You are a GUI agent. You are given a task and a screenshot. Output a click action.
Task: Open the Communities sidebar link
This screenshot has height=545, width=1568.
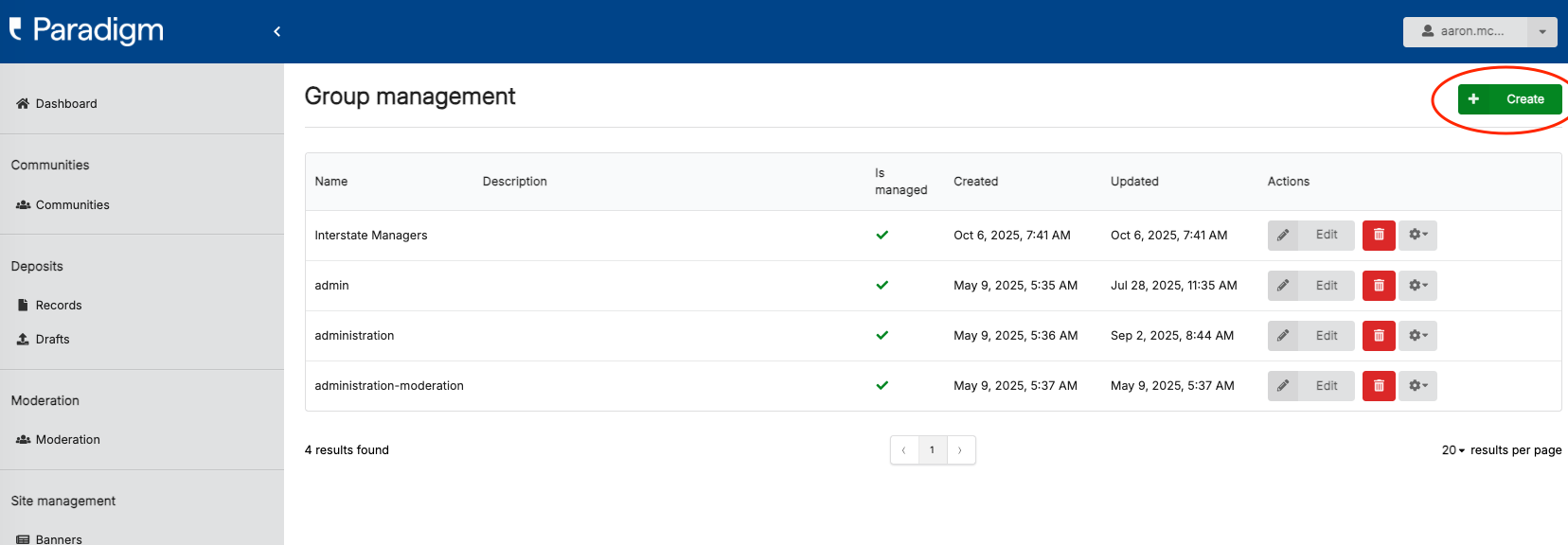click(x=72, y=204)
